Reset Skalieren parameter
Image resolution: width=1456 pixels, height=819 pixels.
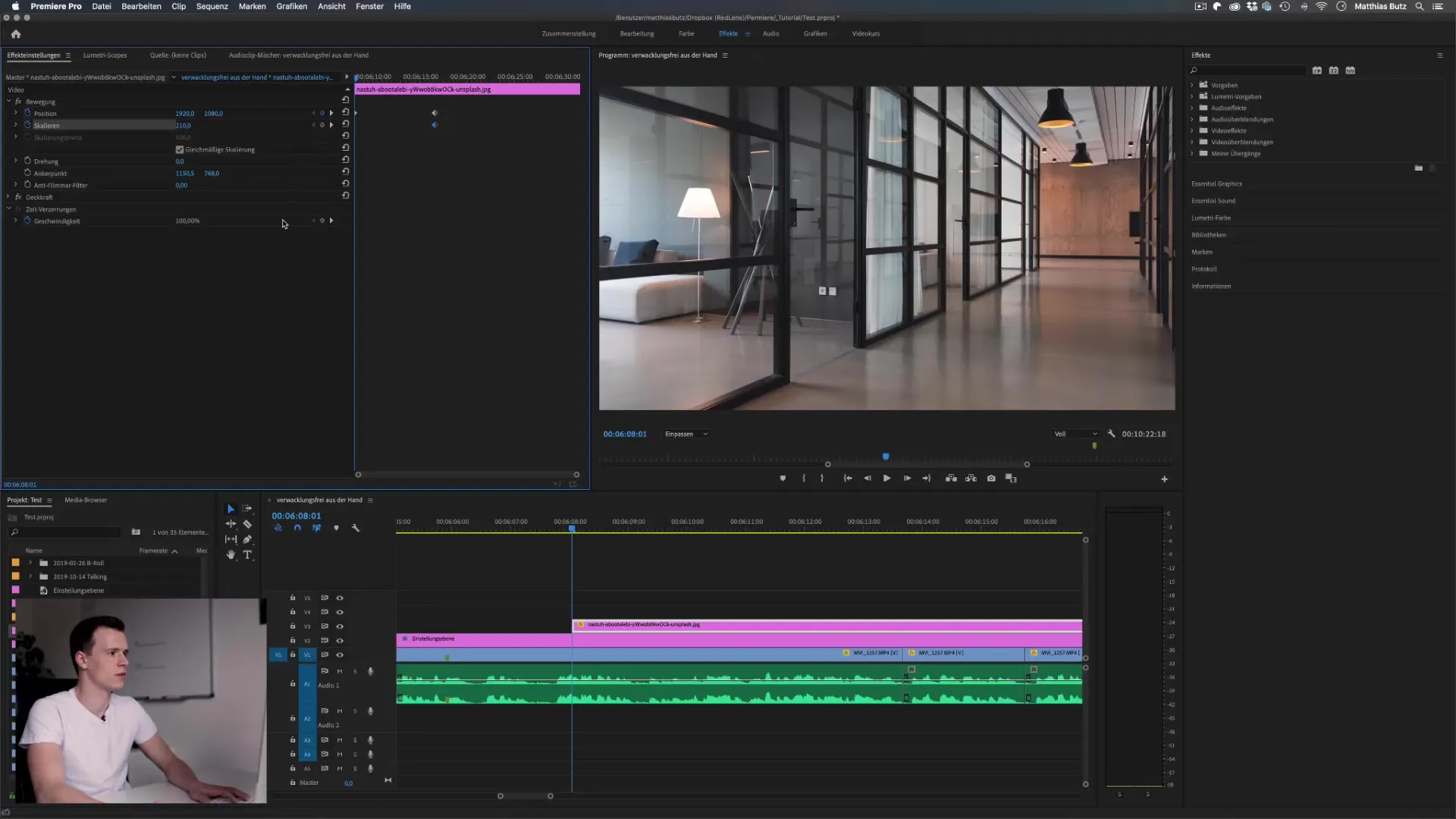click(x=345, y=124)
